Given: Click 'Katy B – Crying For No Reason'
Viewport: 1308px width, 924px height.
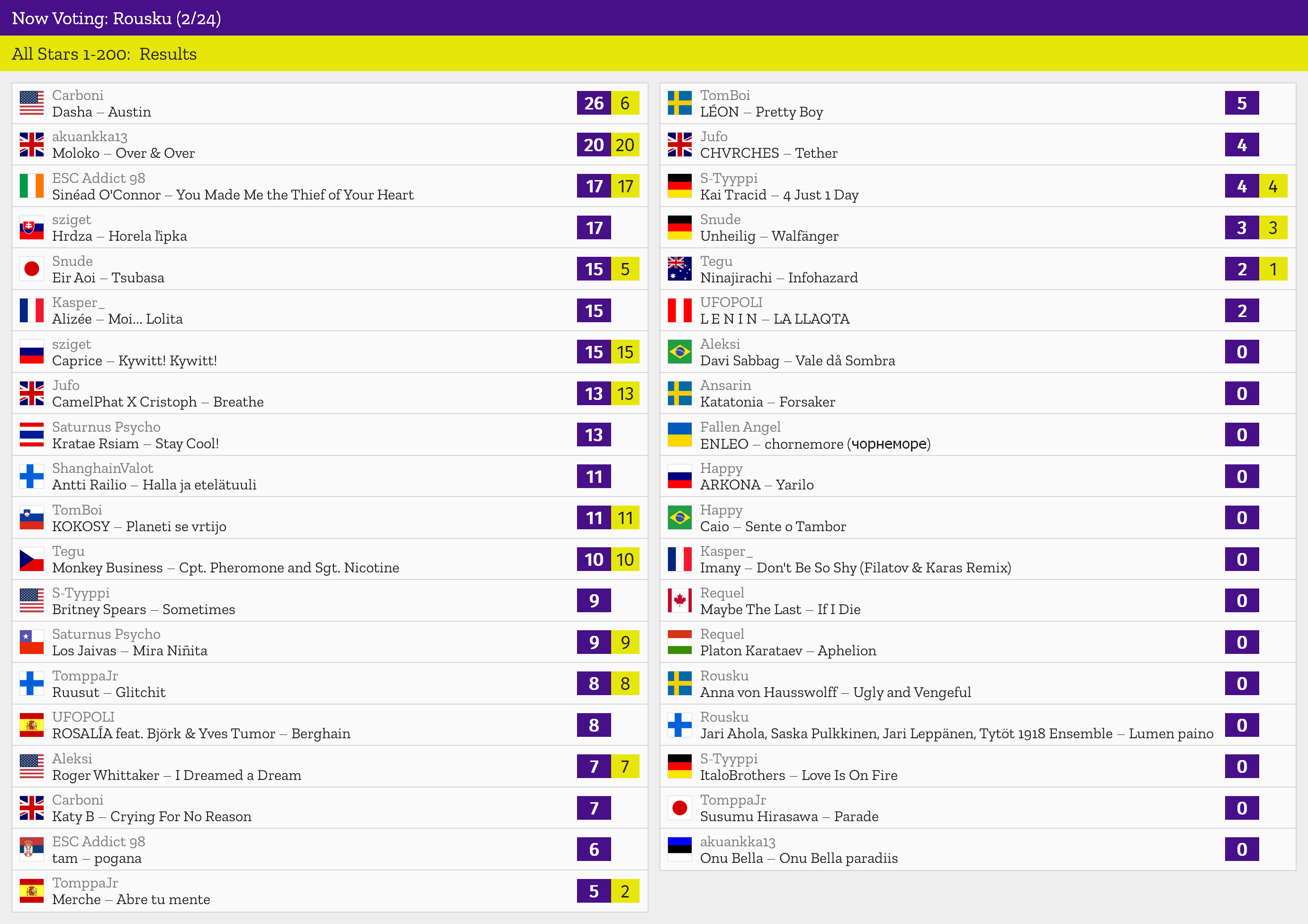Looking at the screenshot, I should click(x=152, y=817).
